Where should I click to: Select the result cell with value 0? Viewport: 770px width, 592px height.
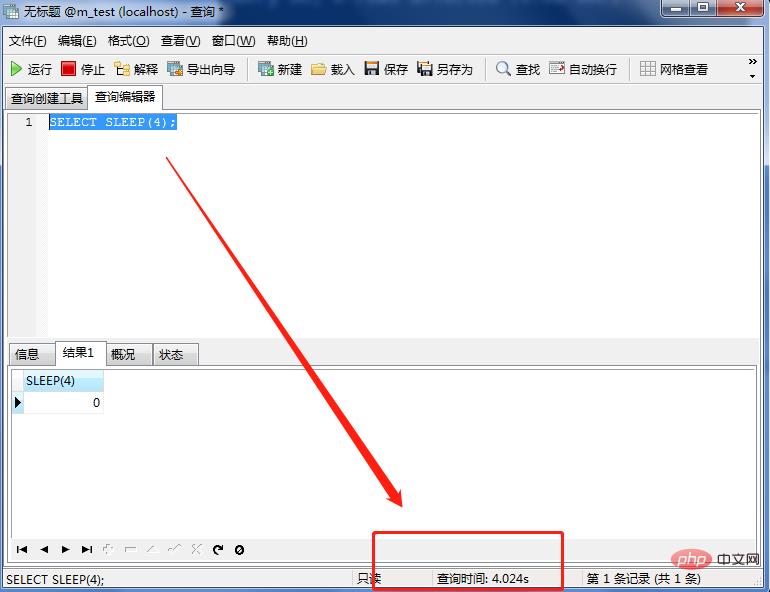tap(63, 403)
